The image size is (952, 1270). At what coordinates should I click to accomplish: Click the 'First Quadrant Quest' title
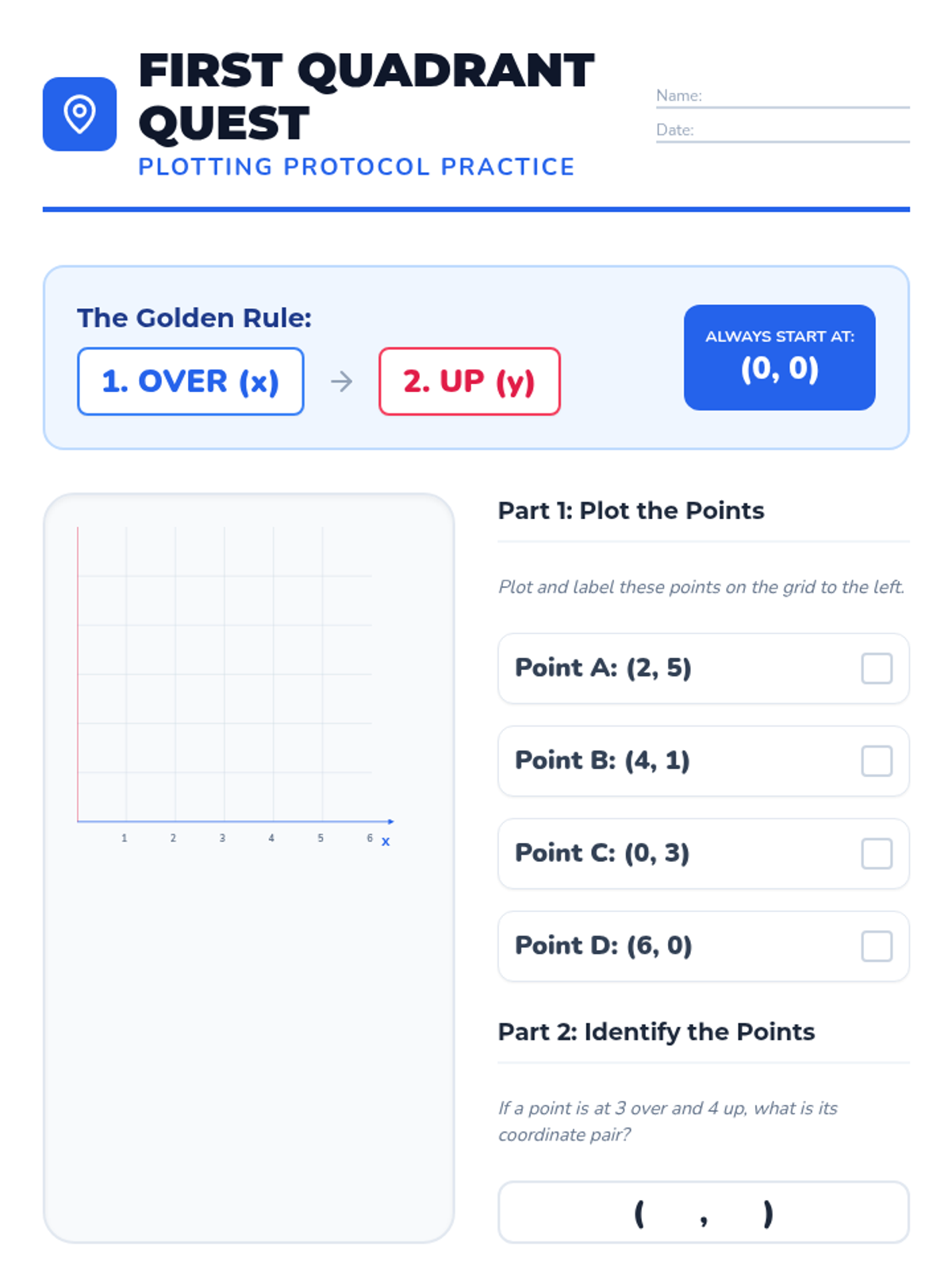366,96
